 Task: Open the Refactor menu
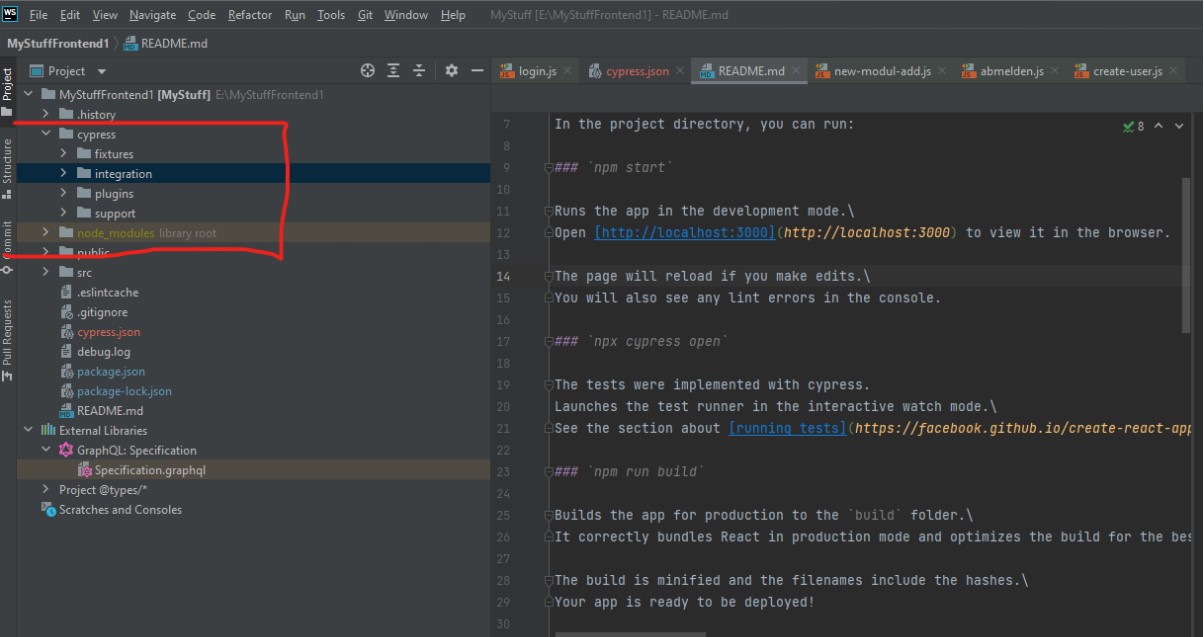250,15
